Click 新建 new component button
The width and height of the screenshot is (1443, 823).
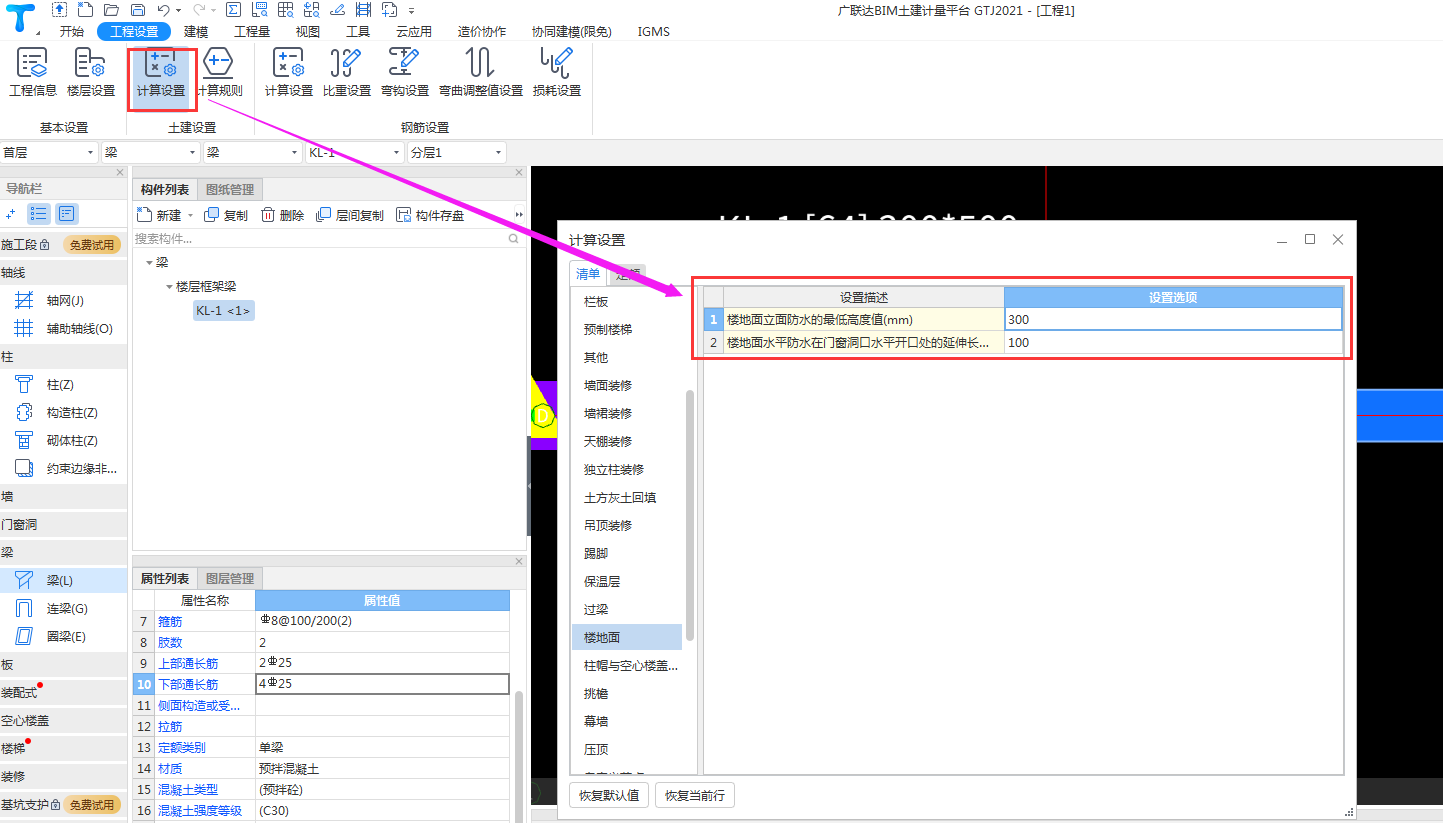point(160,215)
